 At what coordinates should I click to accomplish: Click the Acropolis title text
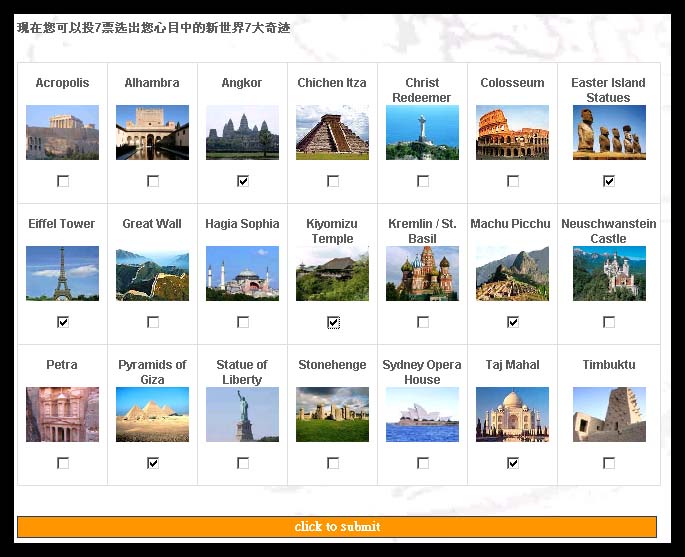point(62,83)
